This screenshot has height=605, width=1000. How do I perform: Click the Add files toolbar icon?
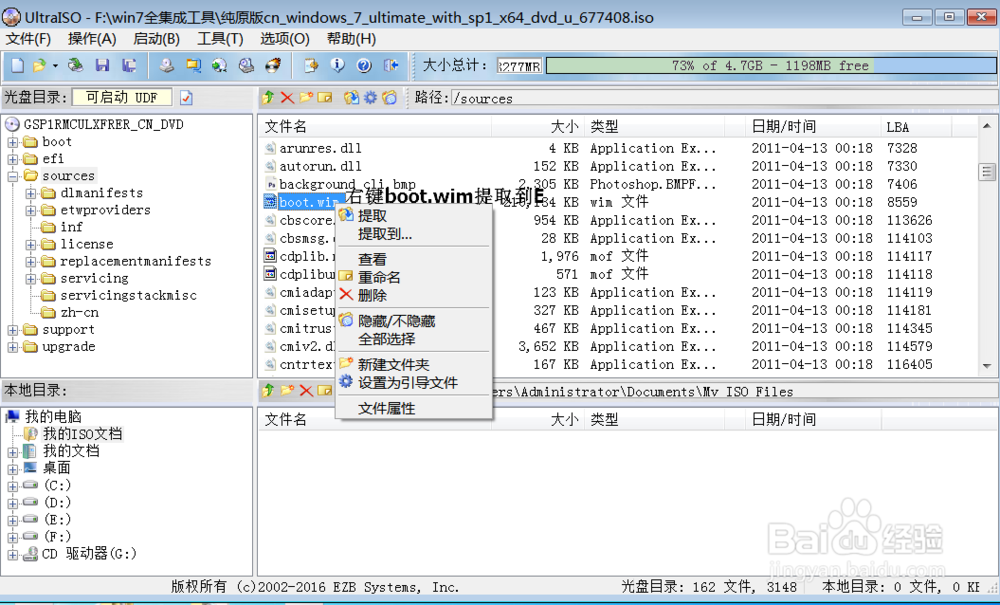click(311, 65)
